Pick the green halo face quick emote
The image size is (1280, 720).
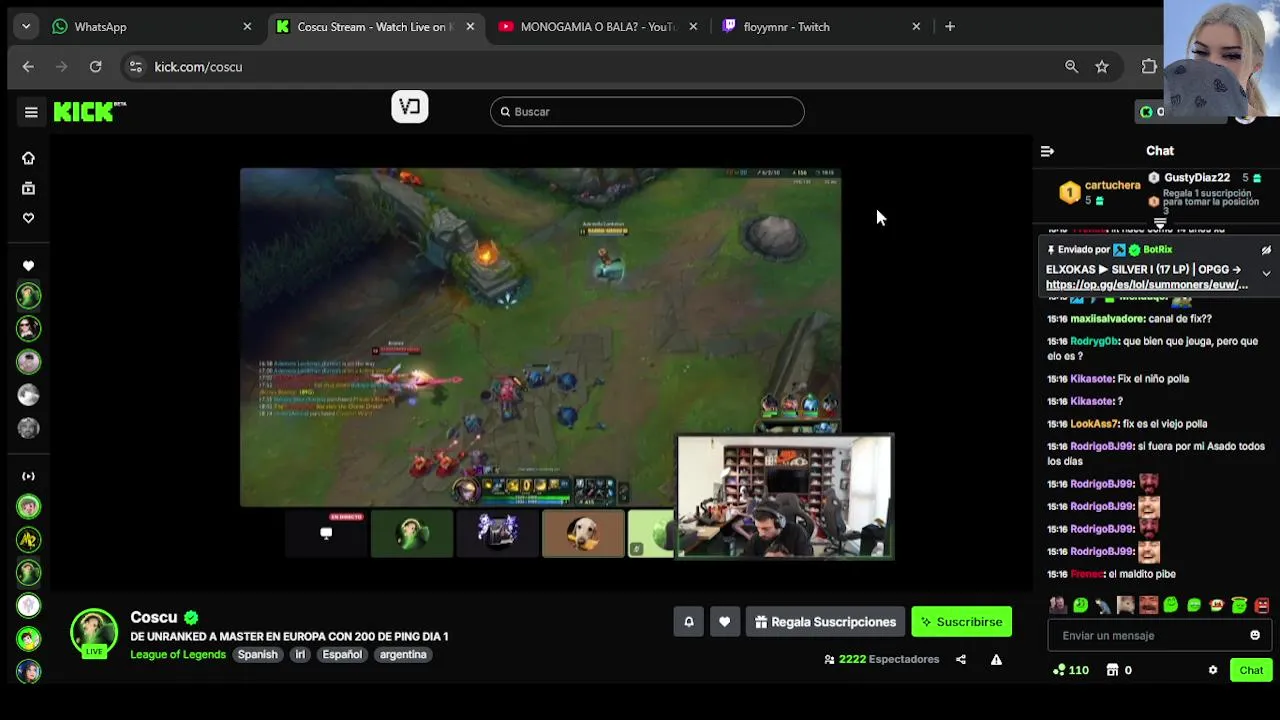point(1239,605)
